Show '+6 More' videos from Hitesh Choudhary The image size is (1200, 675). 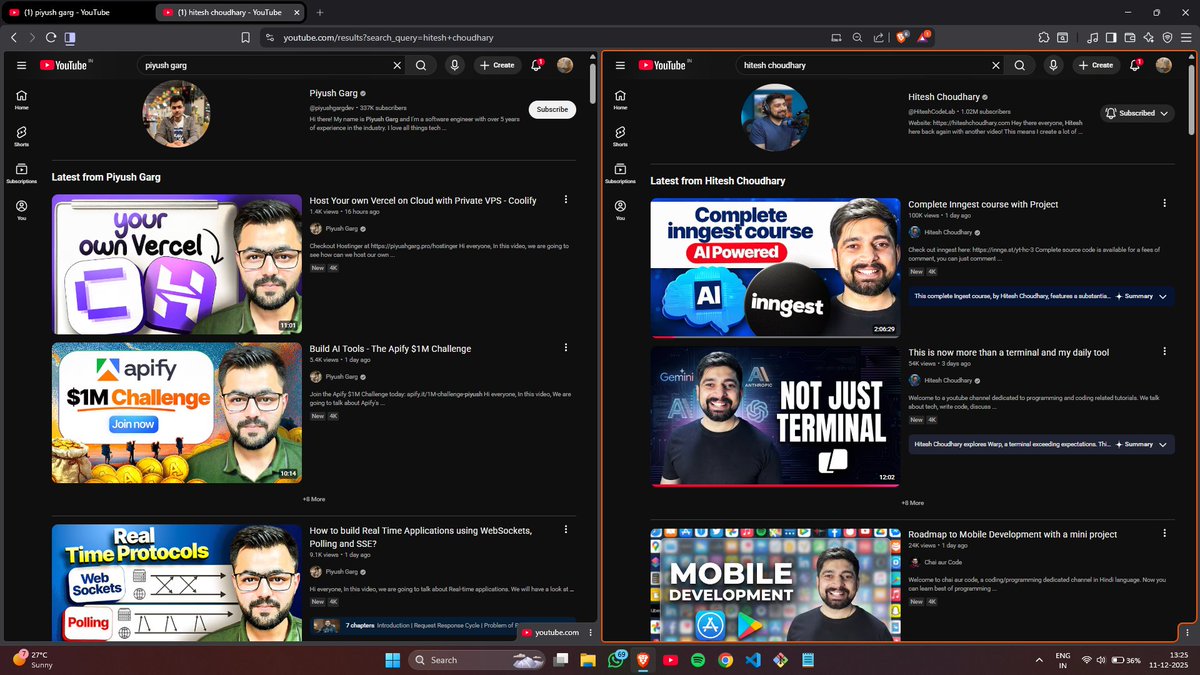(912, 503)
